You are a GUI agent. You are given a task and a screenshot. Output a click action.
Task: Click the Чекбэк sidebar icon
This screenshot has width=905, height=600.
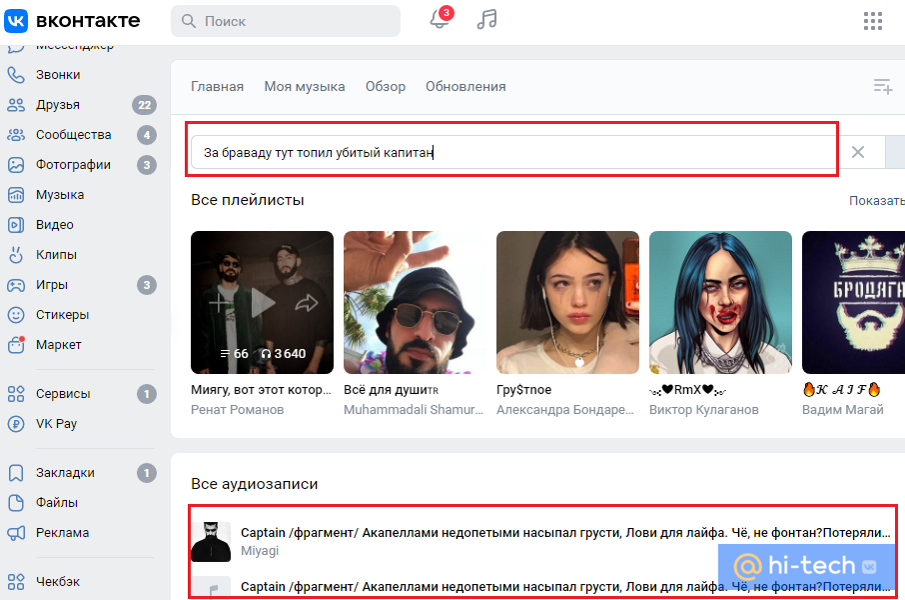[x=16, y=582]
